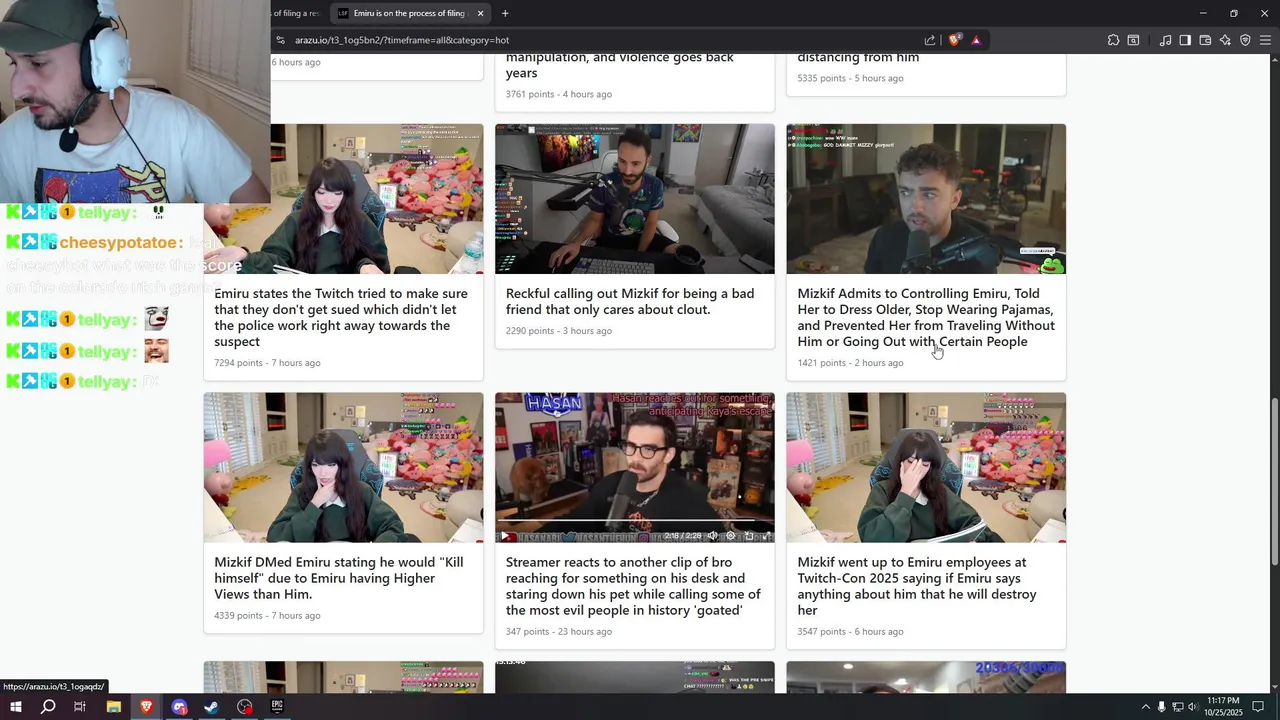
Task: Open Task View on the taskbar
Action: (80, 707)
